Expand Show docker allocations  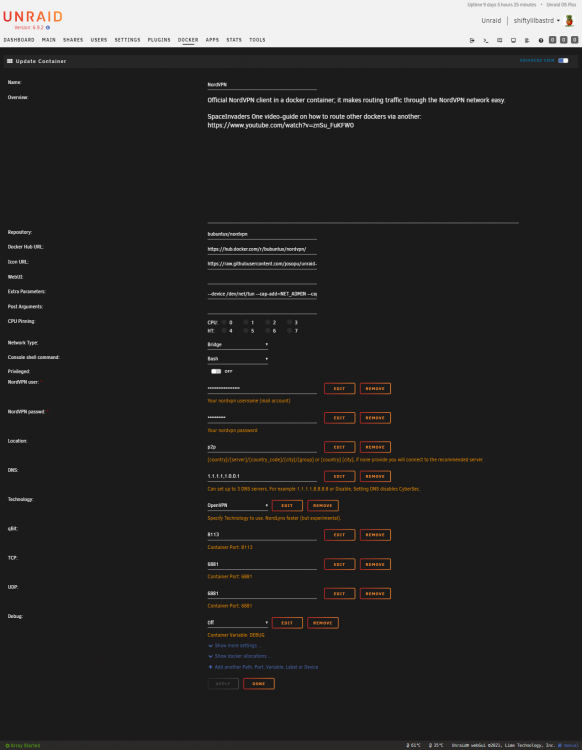click(x=240, y=656)
